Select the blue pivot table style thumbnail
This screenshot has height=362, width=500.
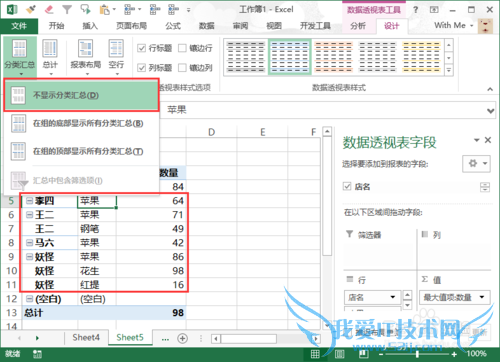(x=290, y=57)
